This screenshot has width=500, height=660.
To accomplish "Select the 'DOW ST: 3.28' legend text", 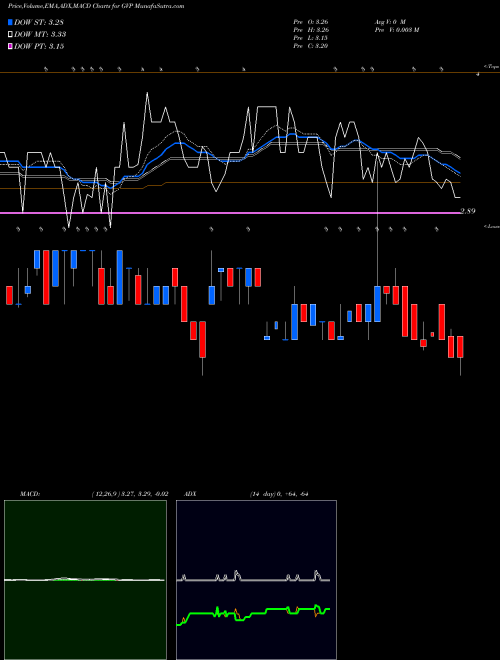I will click(x=39, y=22).
